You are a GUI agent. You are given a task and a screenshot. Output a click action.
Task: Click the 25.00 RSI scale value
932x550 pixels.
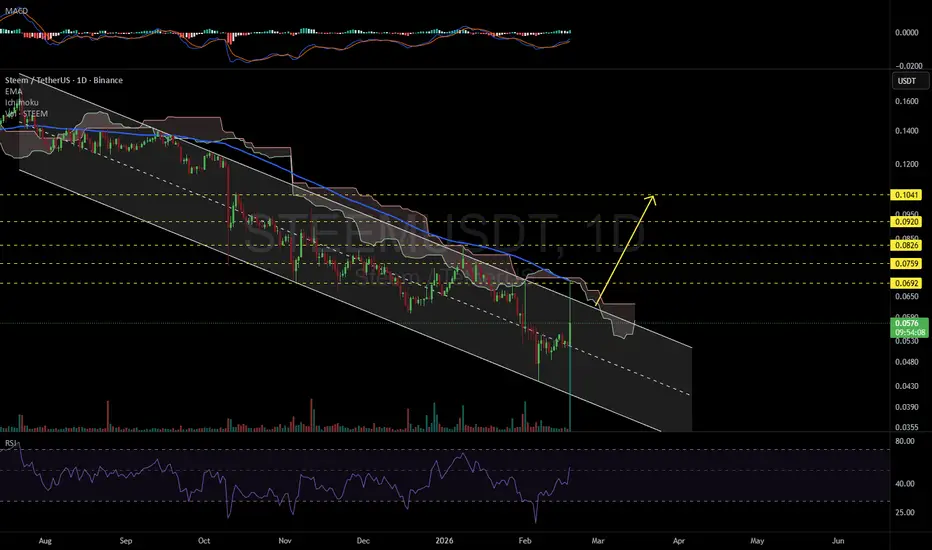pyautogui.click(x=905, y=513)
